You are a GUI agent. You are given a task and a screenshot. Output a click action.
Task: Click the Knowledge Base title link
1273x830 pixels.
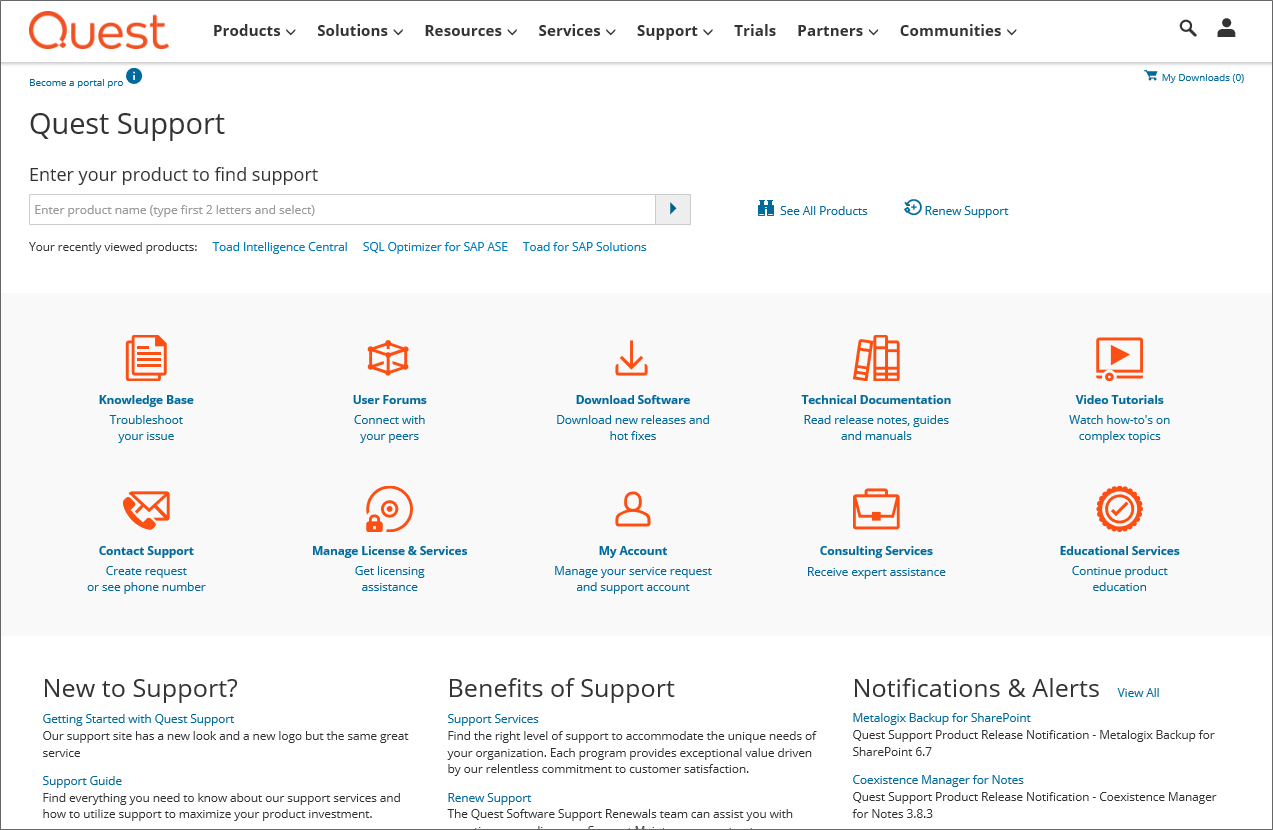click(146, 400)
